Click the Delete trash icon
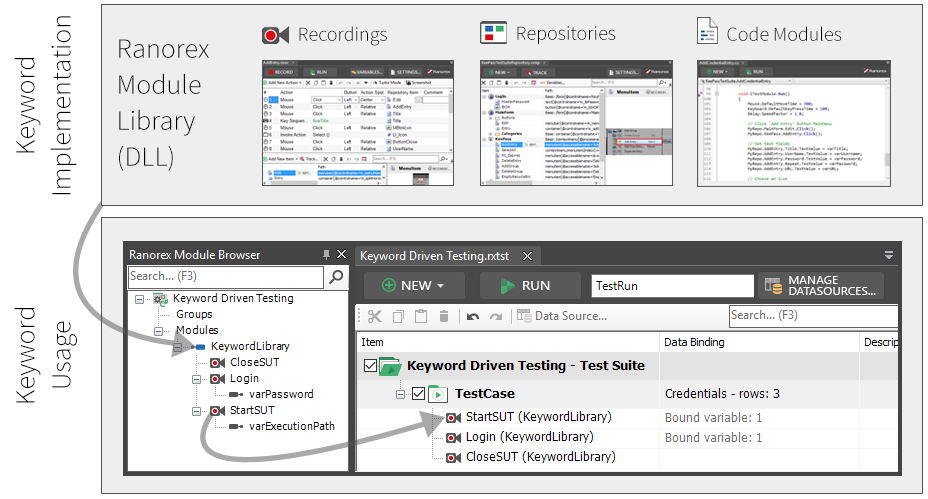The height and width of the screenshot is (499, 928). click(x=444, y=316)
